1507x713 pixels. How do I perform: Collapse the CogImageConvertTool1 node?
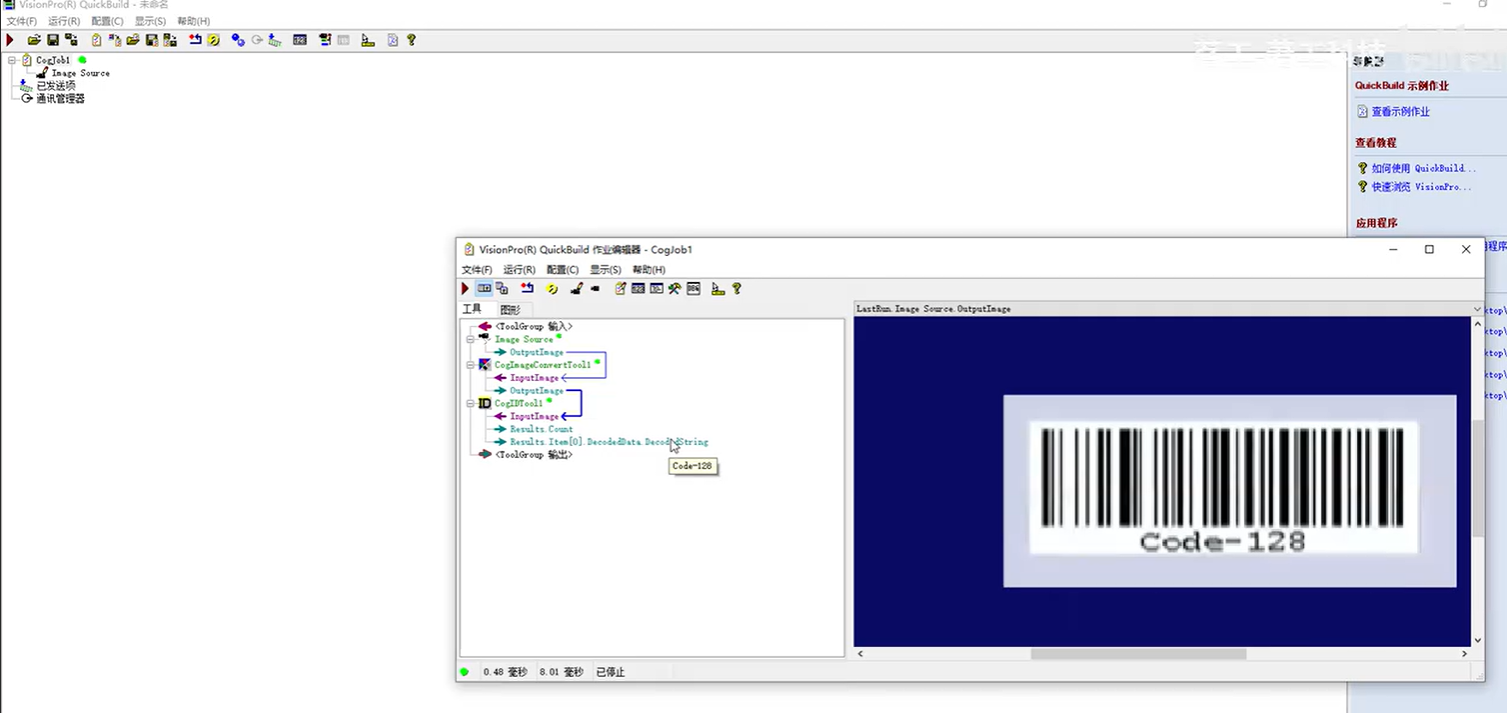470,365
